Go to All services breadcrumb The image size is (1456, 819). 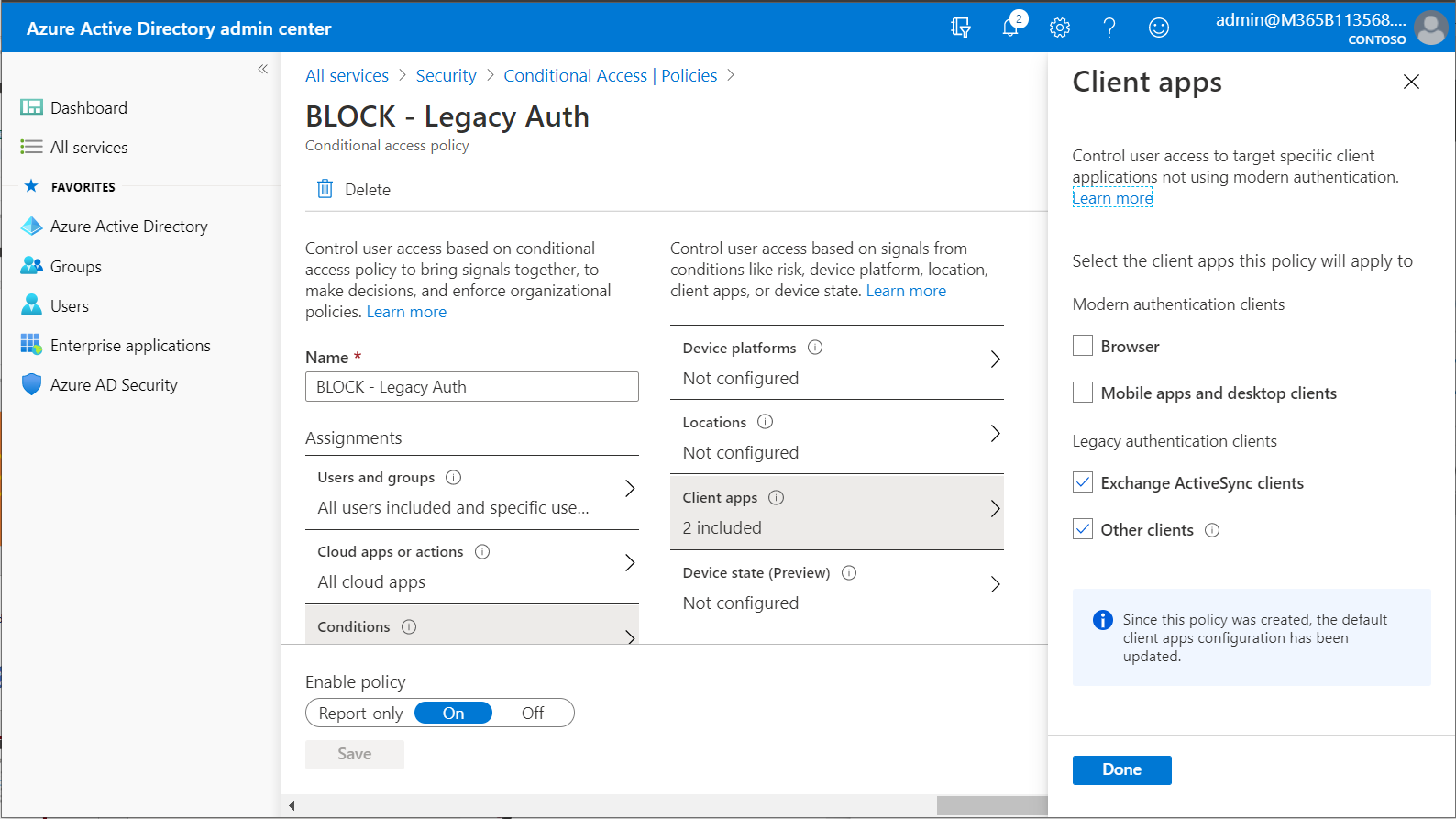point(347,75)
